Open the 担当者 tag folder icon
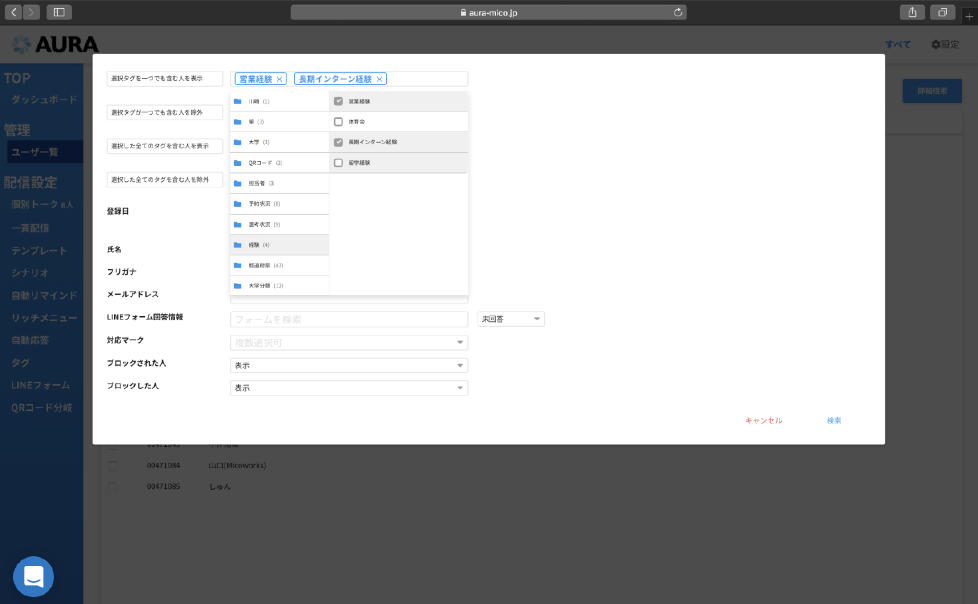Screen dimensions: 978x604 238,183
